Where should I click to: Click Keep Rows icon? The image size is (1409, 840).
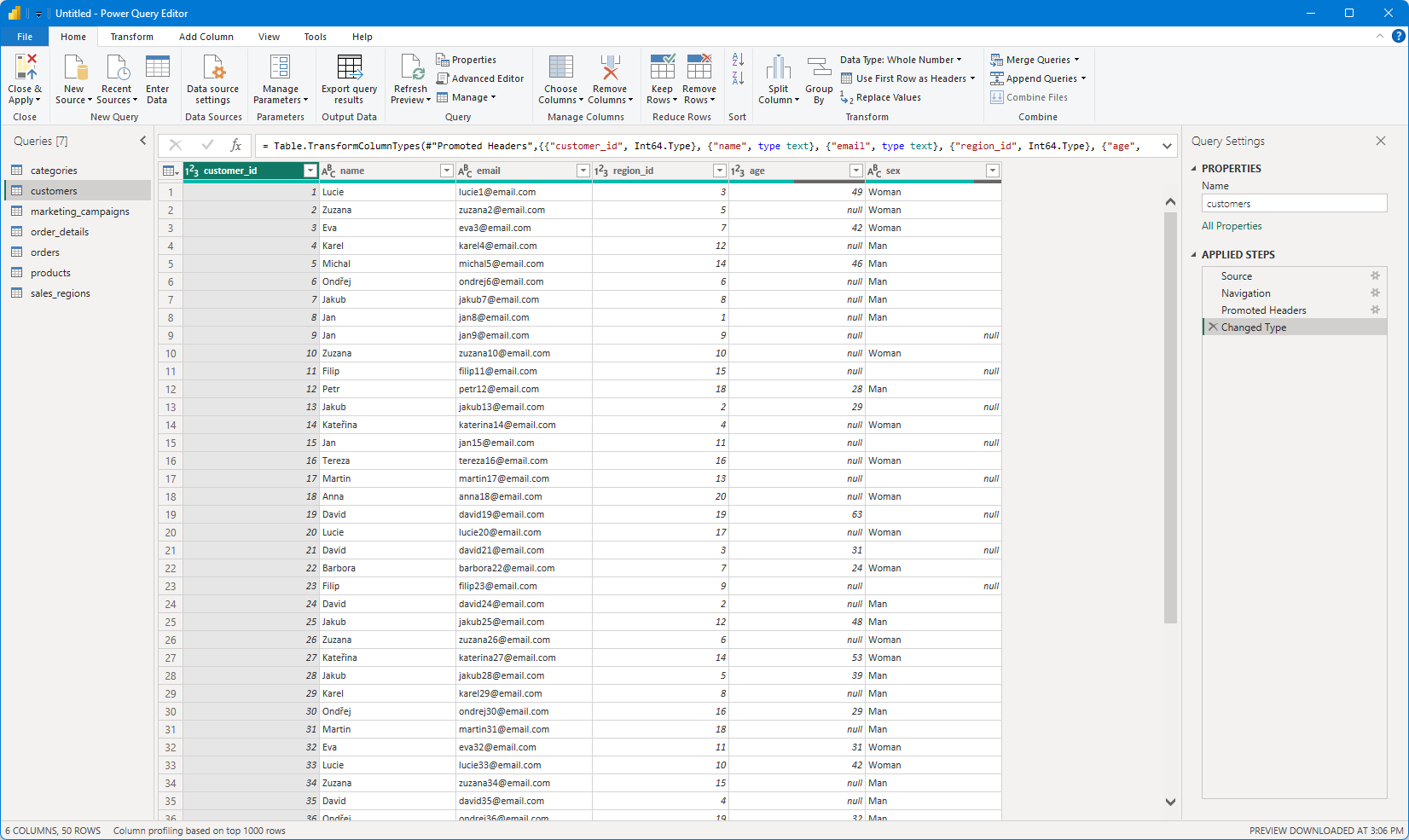[x=663, y=67]
